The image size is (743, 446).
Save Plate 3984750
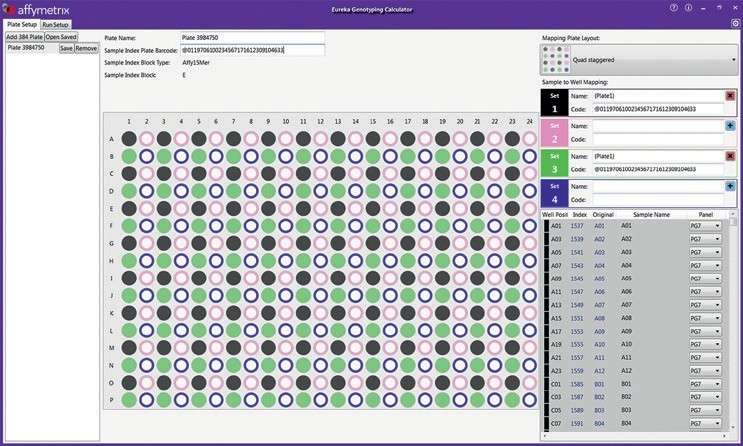pyautogui.click(x=66, y=48)
